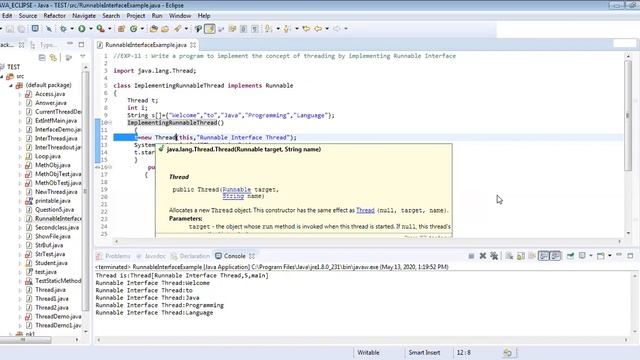The width and height of the screenshot is (640, 360).
Task: Follow the String link in tooltip
Action: pos(233,196)
